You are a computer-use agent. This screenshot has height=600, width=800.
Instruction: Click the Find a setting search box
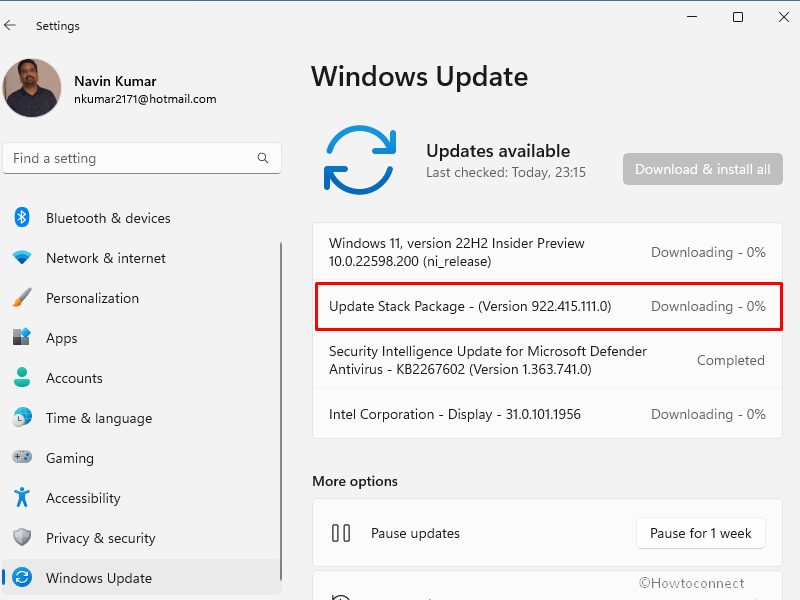(x=142, y=158)
